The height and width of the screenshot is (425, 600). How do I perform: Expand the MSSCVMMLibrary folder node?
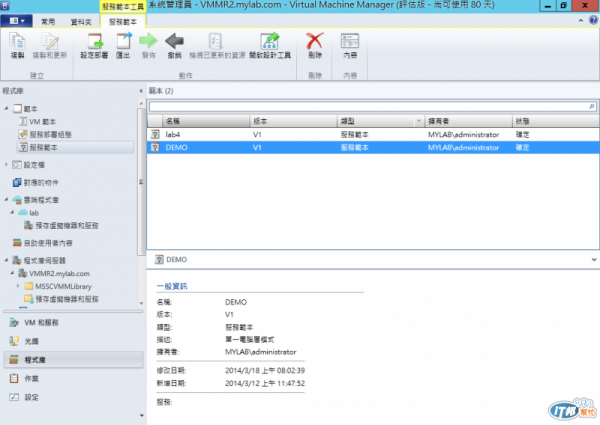click(18, 286)
